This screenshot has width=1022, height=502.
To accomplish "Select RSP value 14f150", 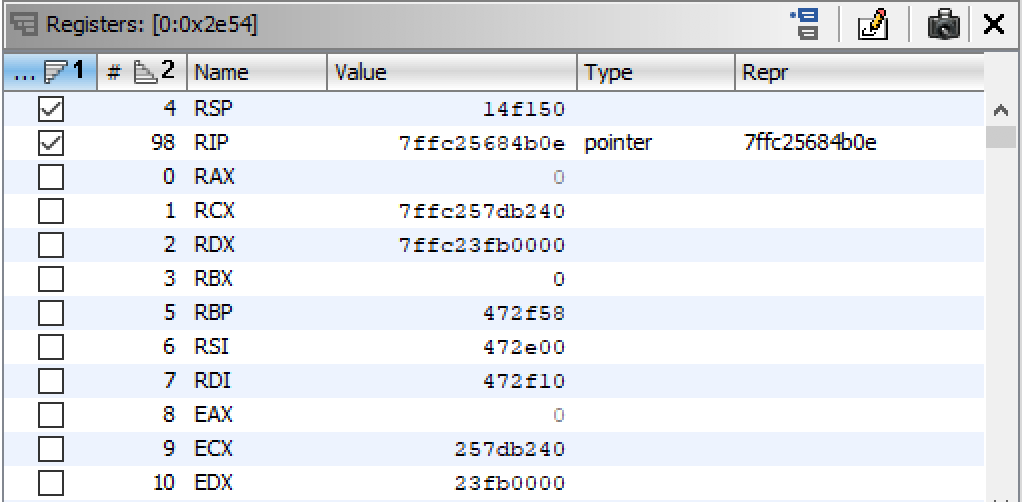I will click(523, 109).
